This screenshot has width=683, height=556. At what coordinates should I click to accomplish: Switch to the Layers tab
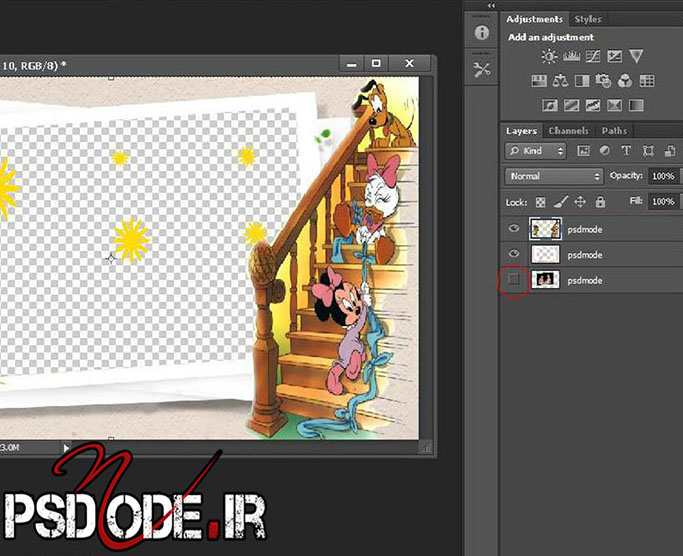[521, 131]
